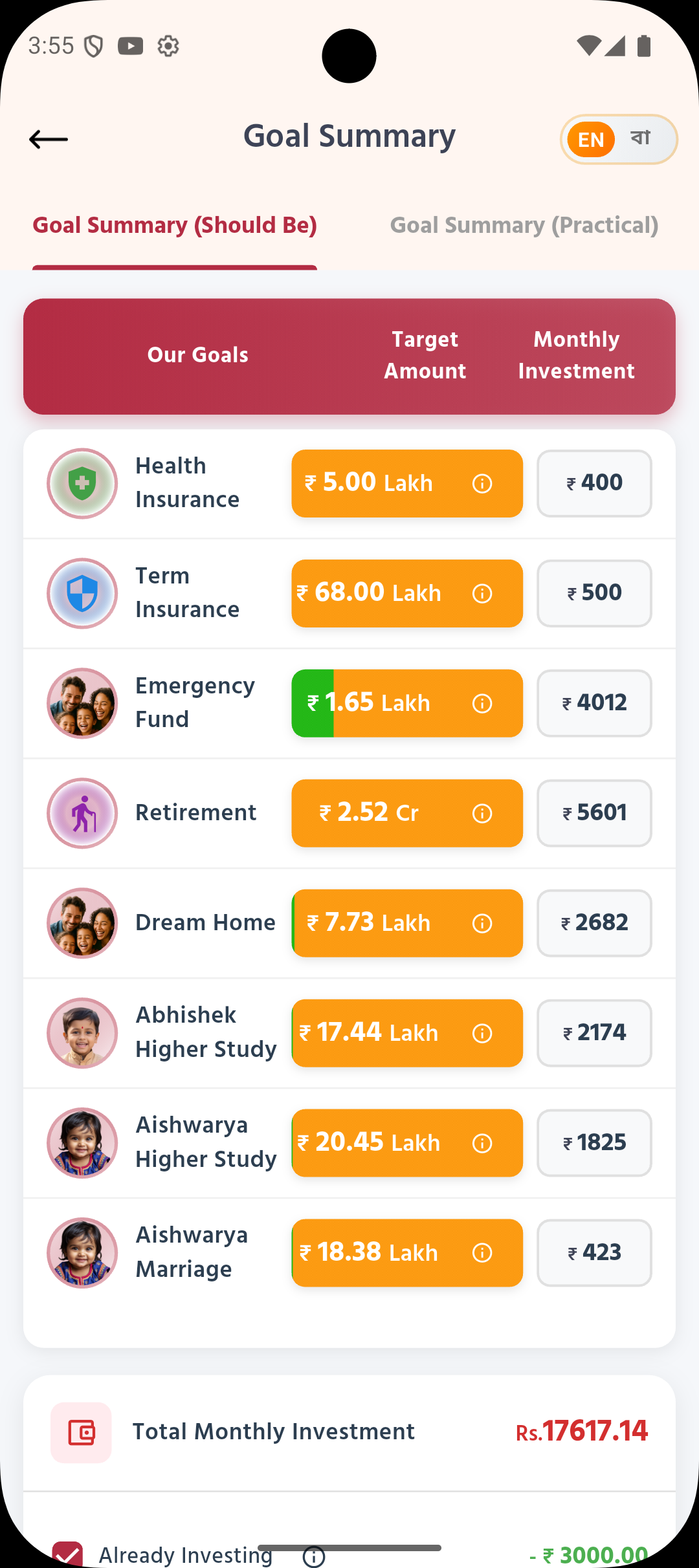Open info icon on Retirement target amount
The image size is (699, 1568).
482,814
